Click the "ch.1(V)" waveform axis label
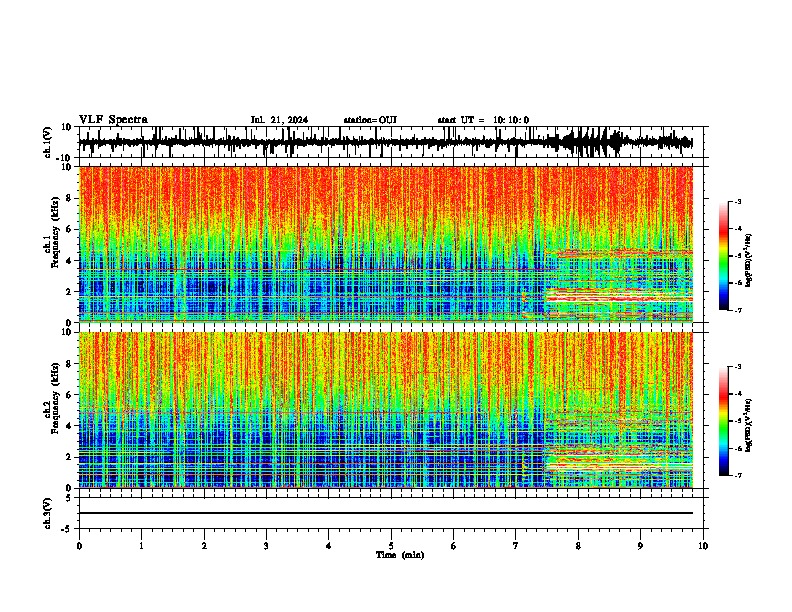Screen dimensions: 792x612 coord(47,142)
